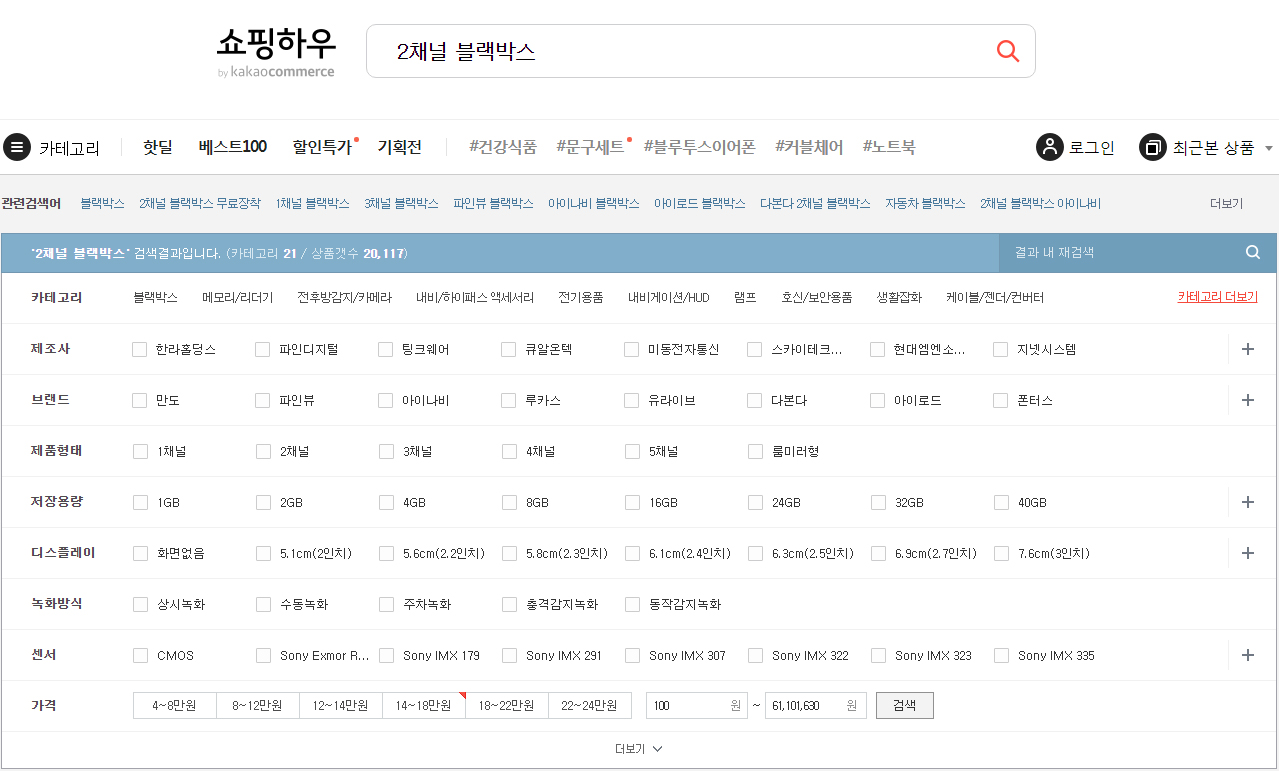Click the red magnifier search icon
This screenshot has height=771, width=1279.
pyautogui.click(x=1008, y=51)
